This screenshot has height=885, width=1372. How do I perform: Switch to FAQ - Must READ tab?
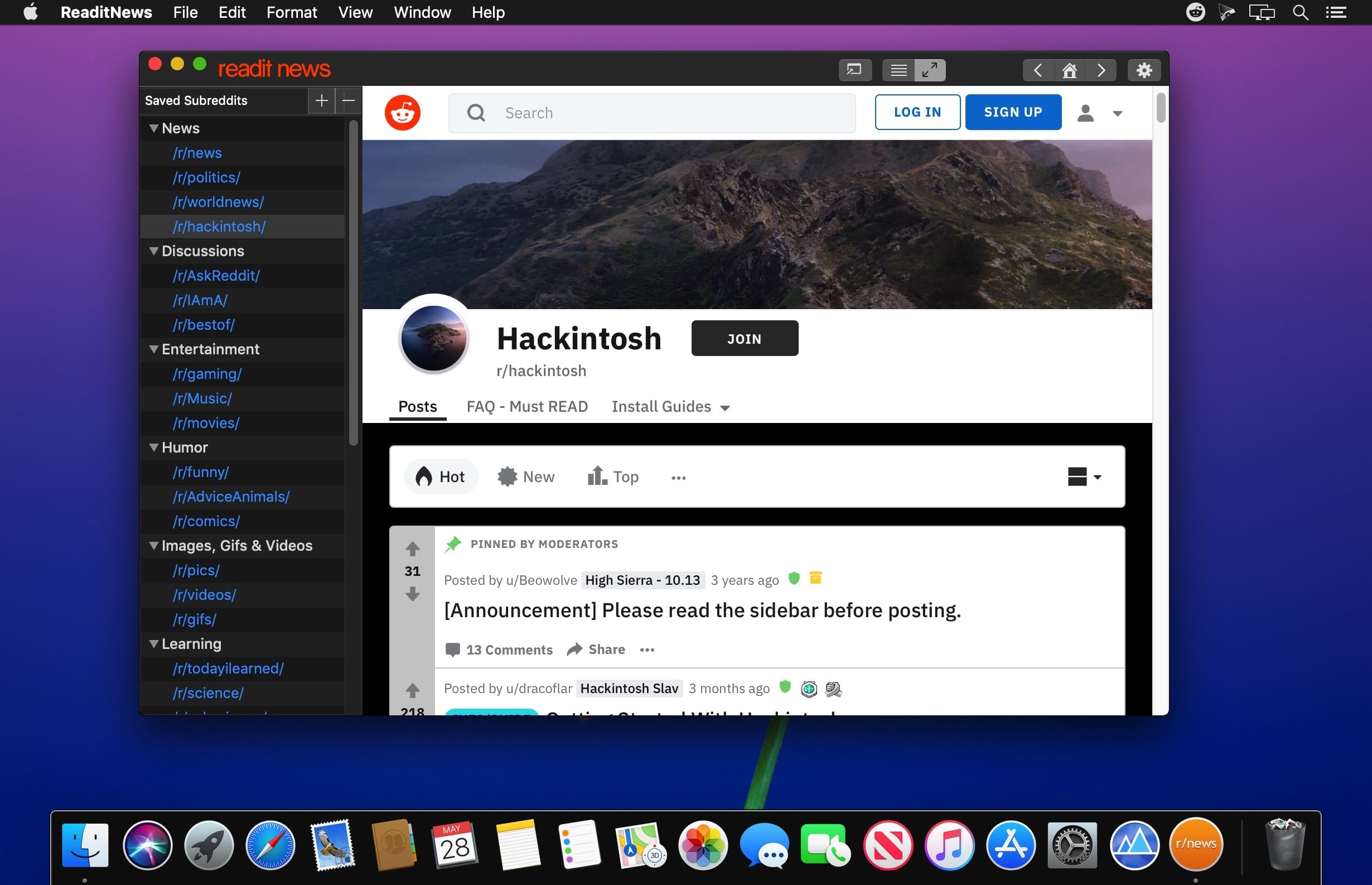(526, 407)
